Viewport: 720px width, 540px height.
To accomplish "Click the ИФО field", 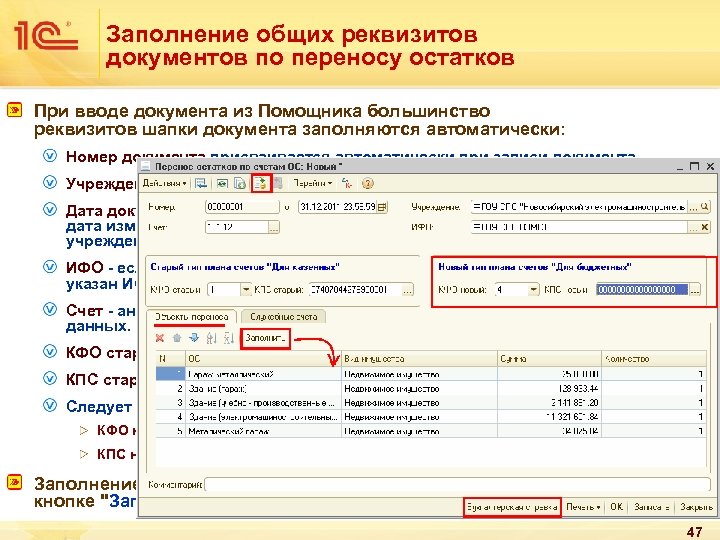I will (x=579, y=227).
